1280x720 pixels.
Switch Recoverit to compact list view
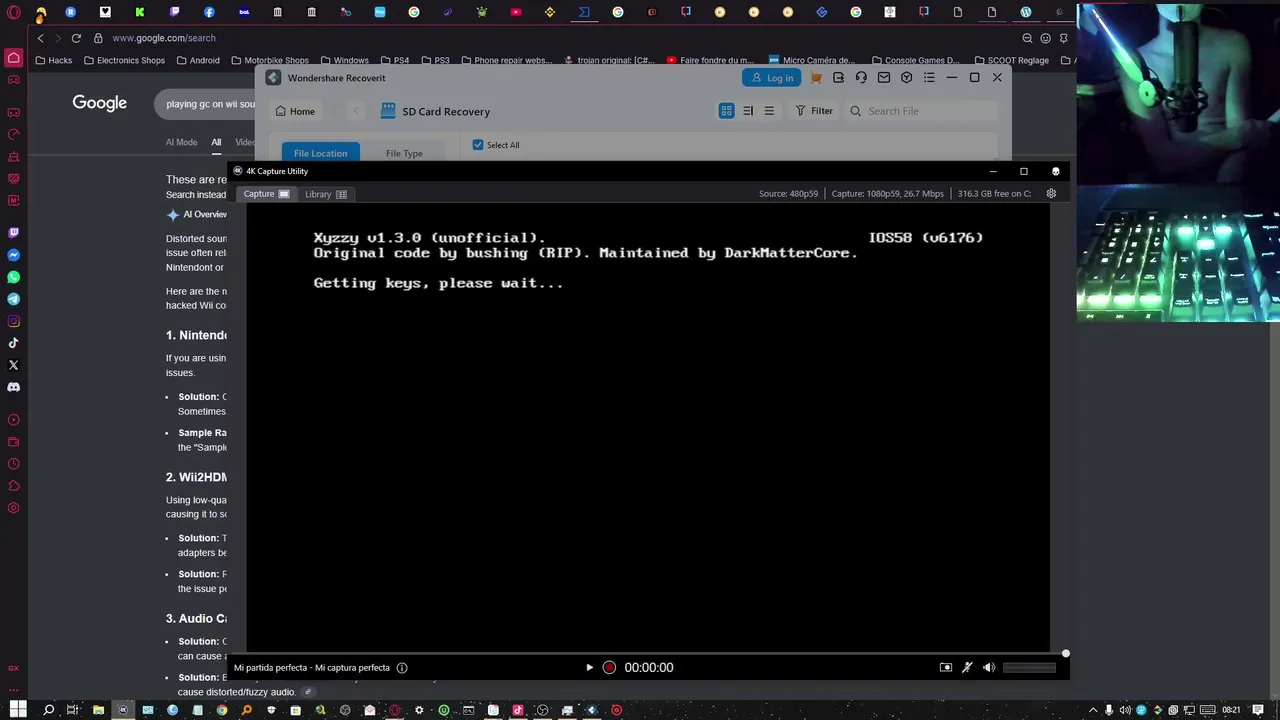point(769,111)
